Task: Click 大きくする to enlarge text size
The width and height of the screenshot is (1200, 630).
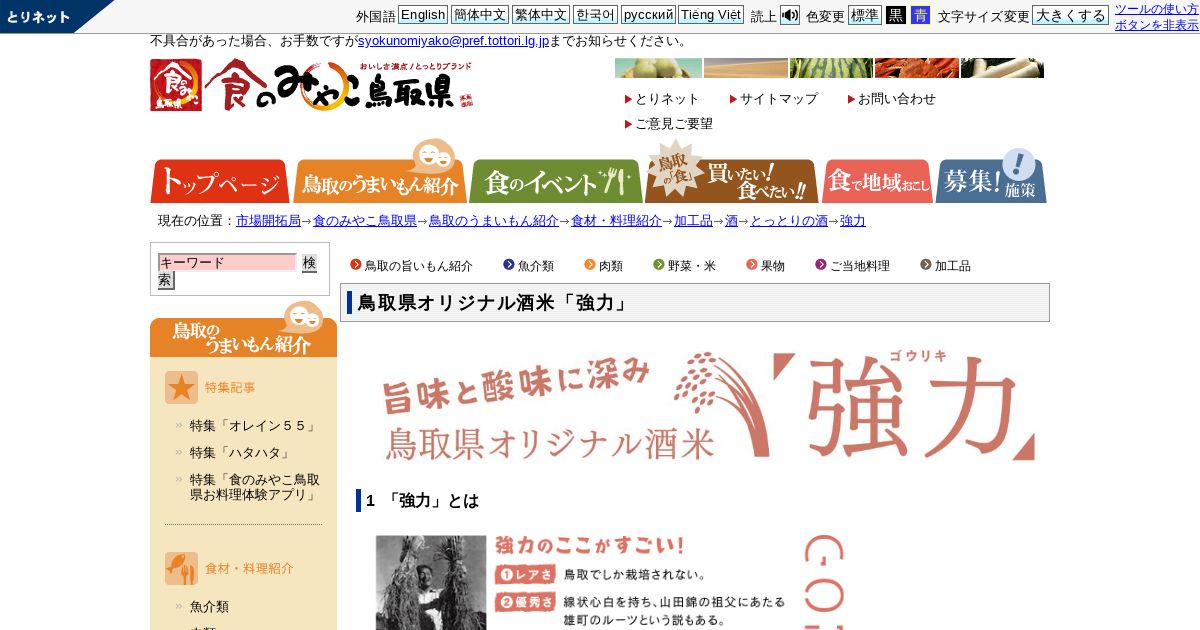Action: pyautogui.click(x=1070, y=15)
